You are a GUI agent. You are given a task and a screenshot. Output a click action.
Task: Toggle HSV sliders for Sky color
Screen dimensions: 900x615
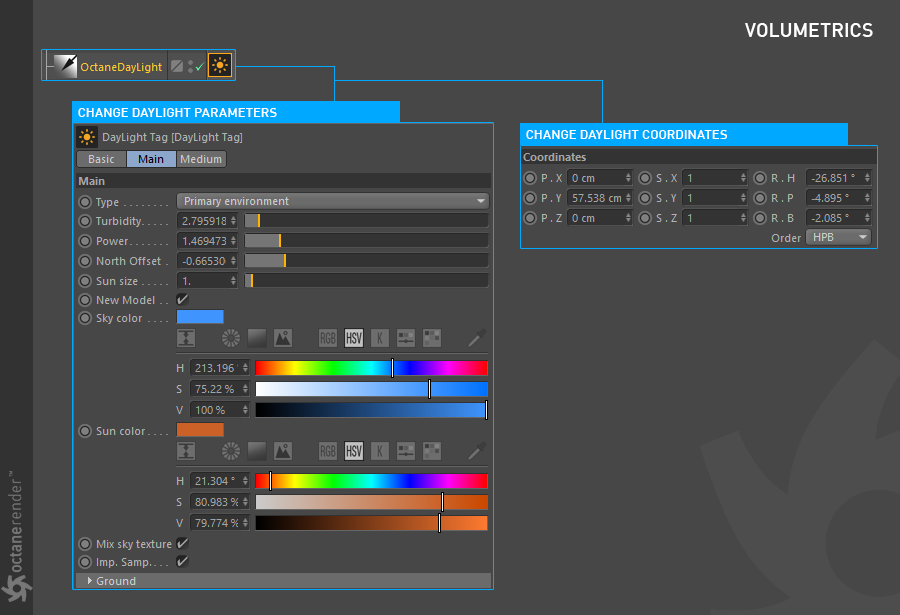coord(354,338)
